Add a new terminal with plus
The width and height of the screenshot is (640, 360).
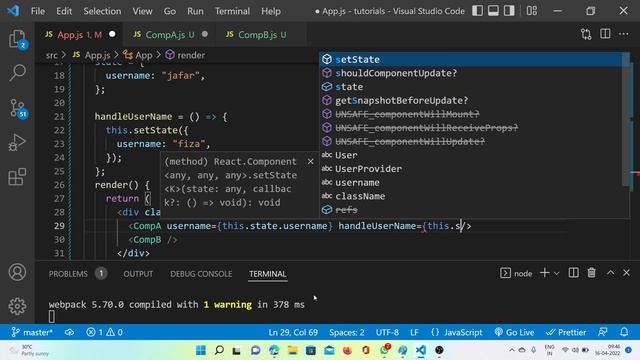click(x=544, y=273)
